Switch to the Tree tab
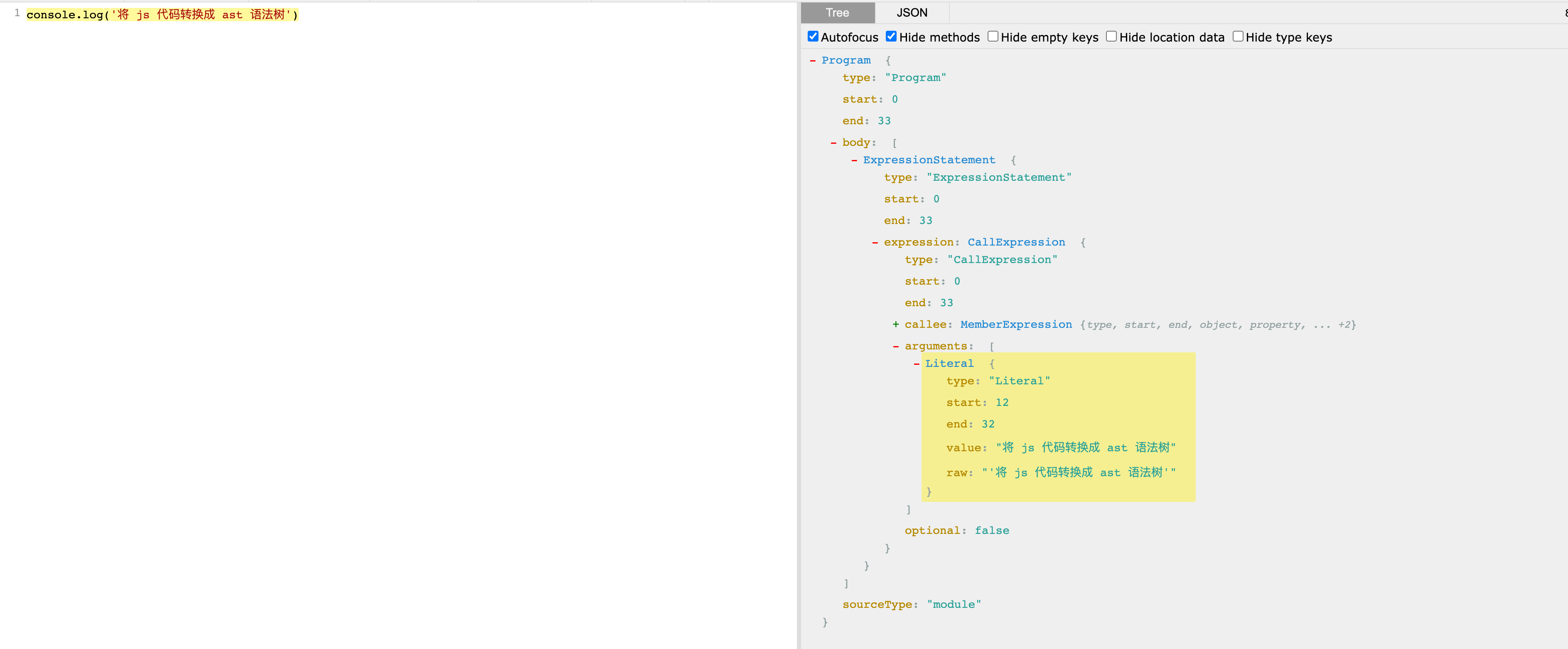This screenshot has width=1568, height=649. [837, 13]
